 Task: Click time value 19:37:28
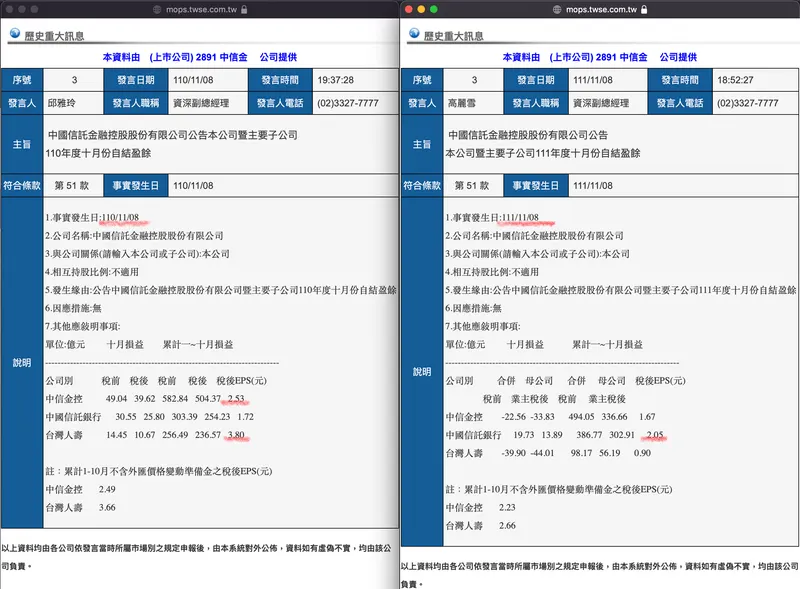[335, 80]
